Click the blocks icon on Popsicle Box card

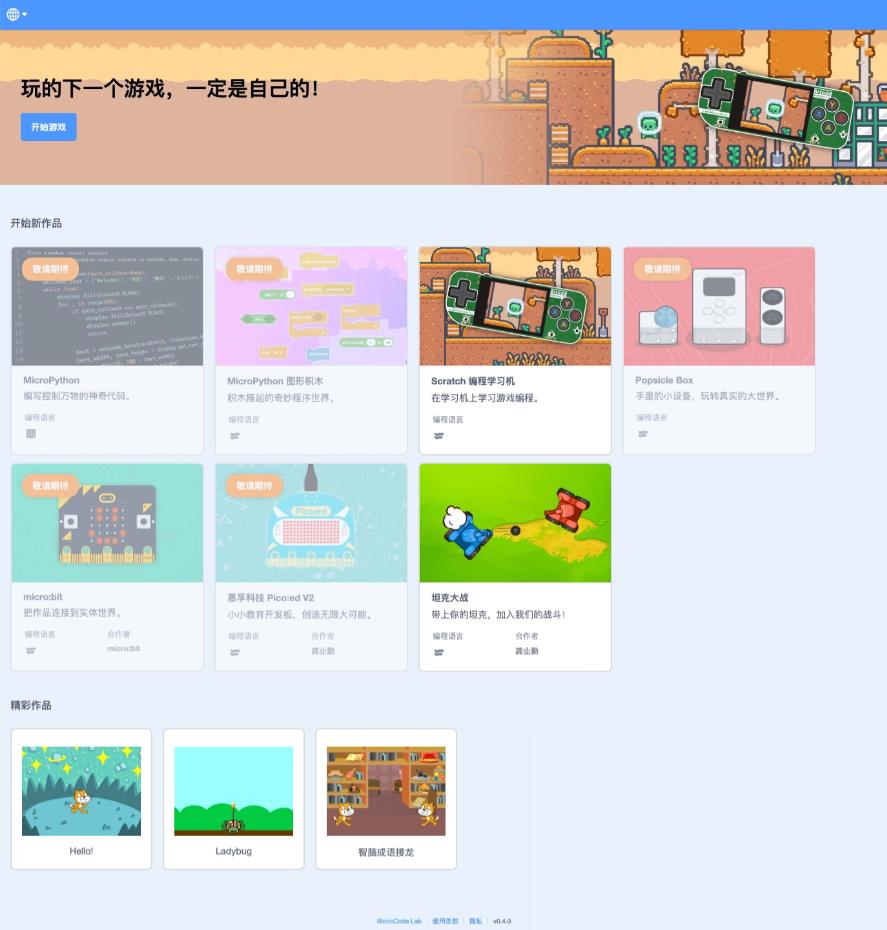click(642, 434)
